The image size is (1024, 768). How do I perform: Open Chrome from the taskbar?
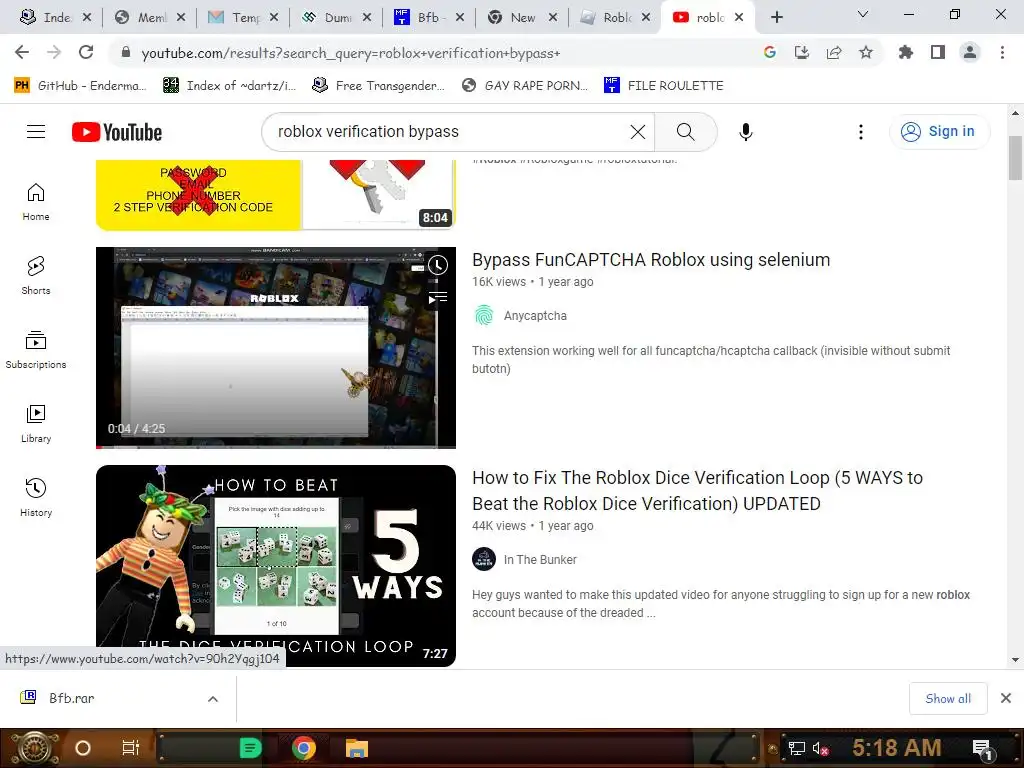304,748
